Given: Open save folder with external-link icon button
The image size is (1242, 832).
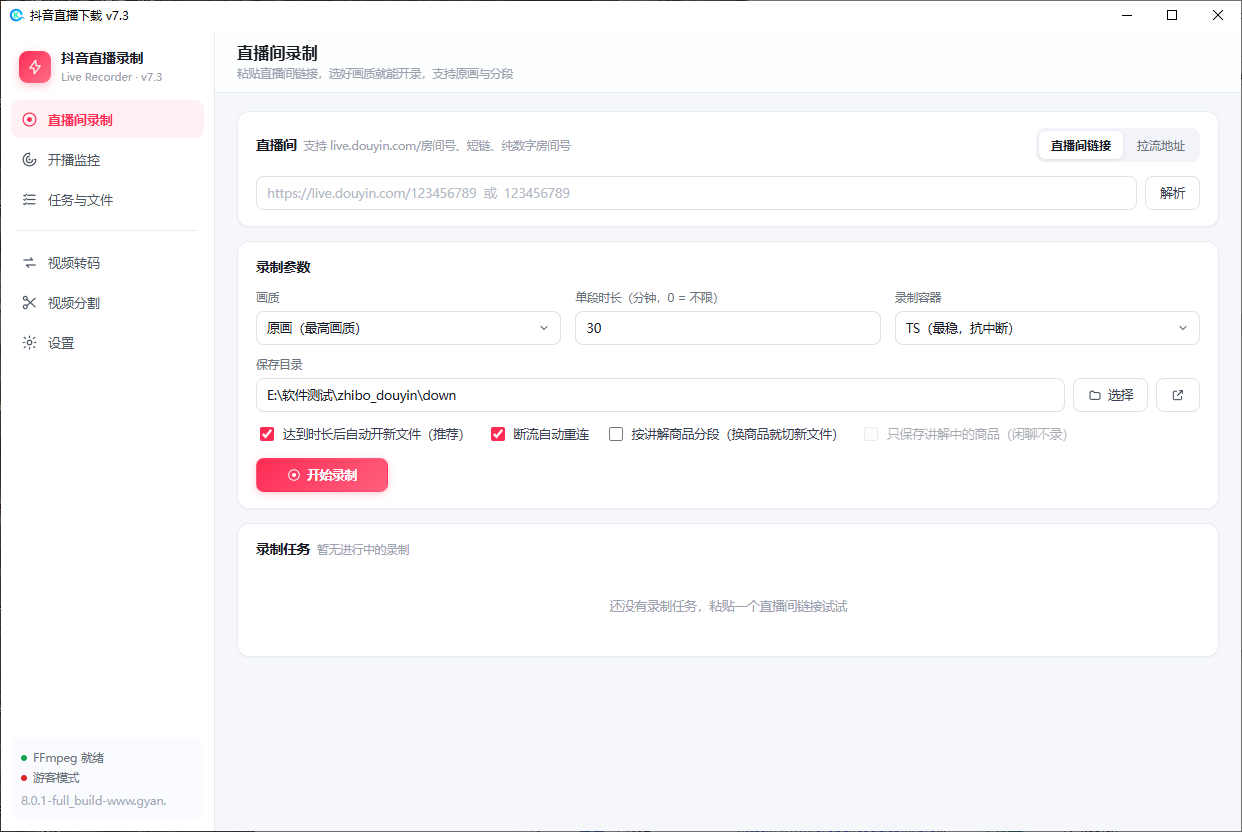Looking at the screenshot, I should point(1178,395).
